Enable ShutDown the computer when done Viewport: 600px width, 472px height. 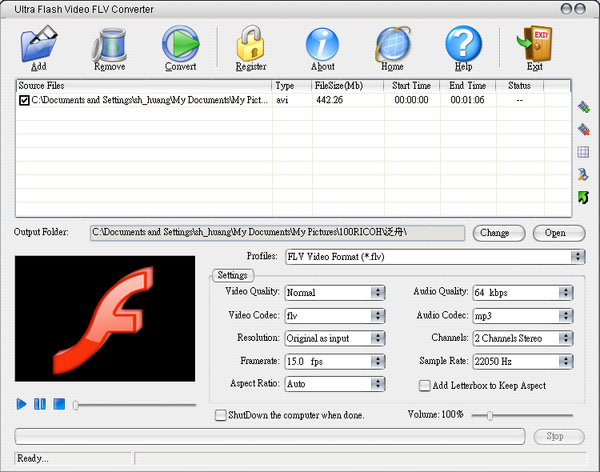click(220, 415)
